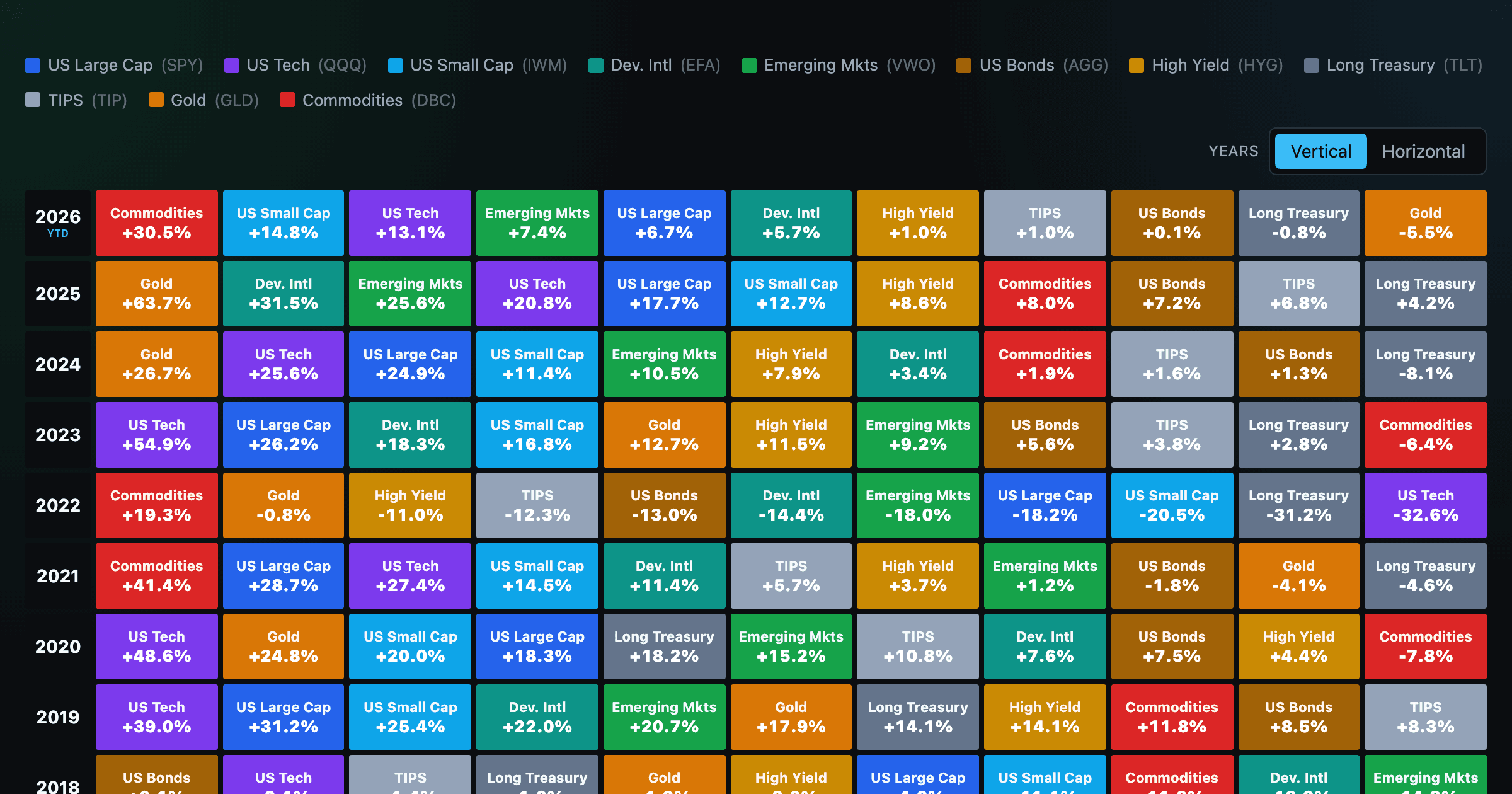Select the Dev. Intl (EFA) legend label
Screen dimensions: 1512x794
pyautogui.click(x=666, y=66)
